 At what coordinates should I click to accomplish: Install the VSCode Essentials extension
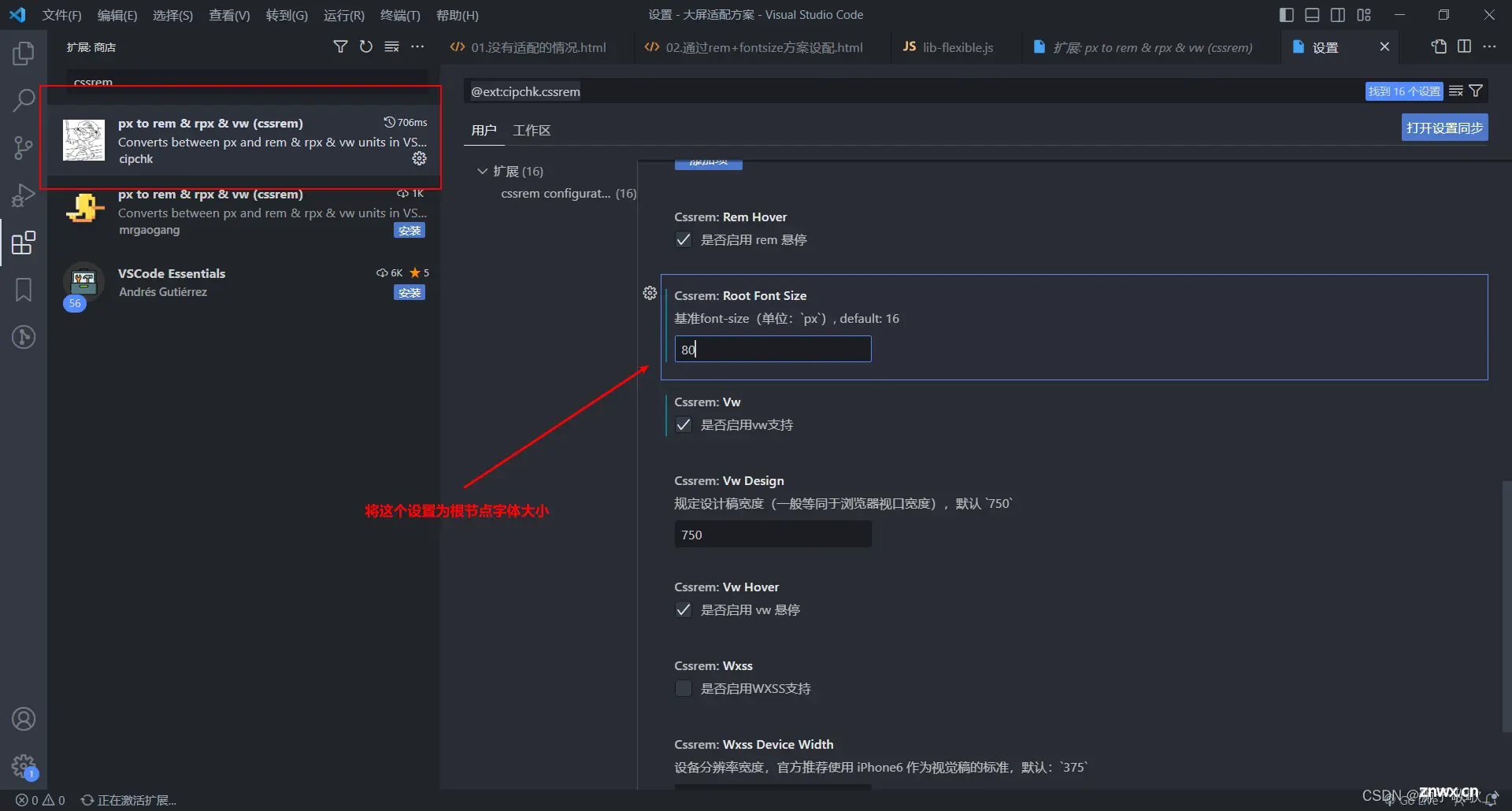click(x=409, y=293)
